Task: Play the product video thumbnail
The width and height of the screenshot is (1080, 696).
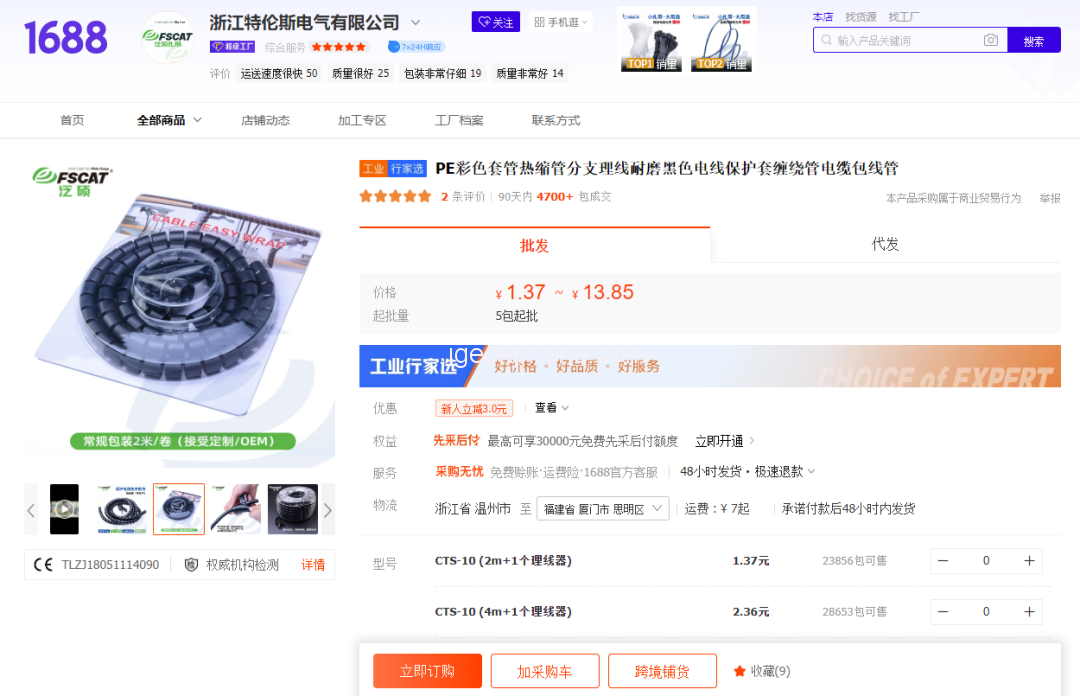Action: click(64, 509)
